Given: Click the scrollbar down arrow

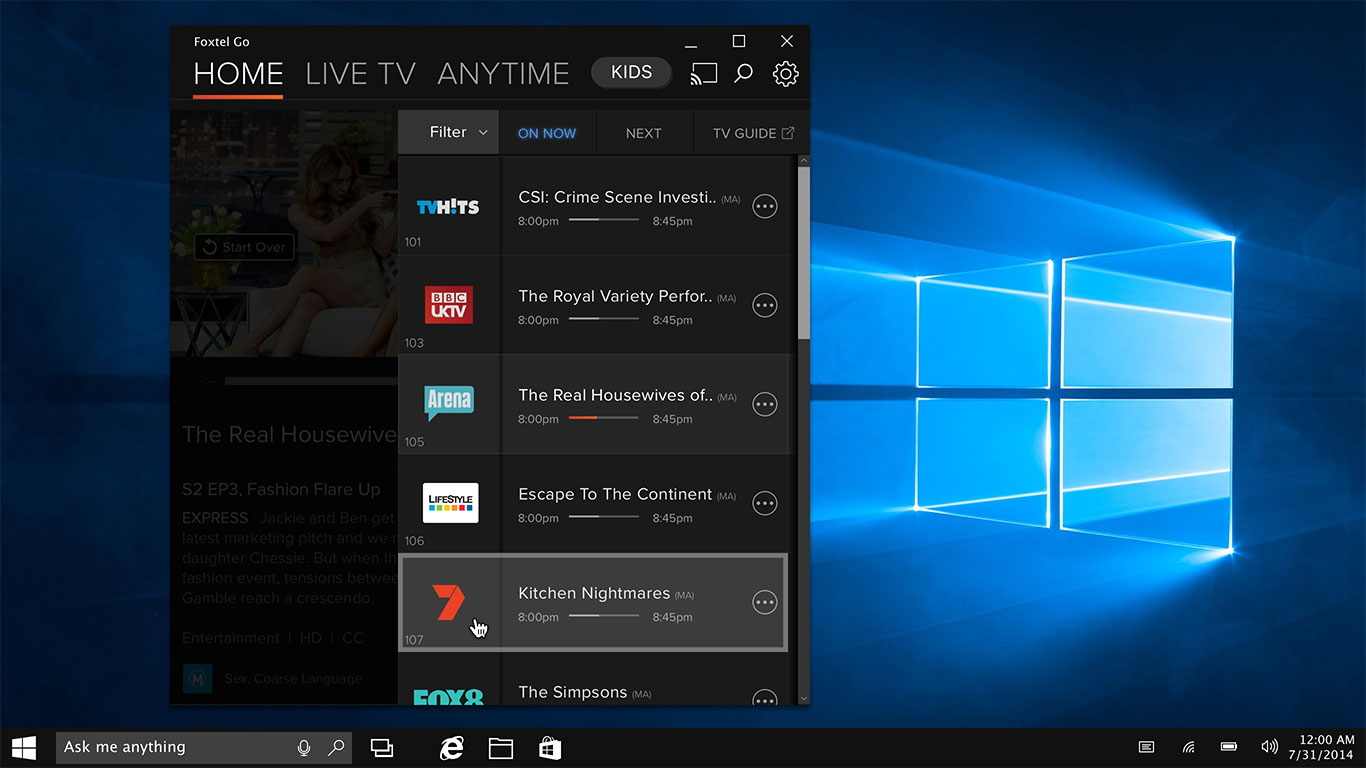Looking at the screenshot, I should click(803, 698).
